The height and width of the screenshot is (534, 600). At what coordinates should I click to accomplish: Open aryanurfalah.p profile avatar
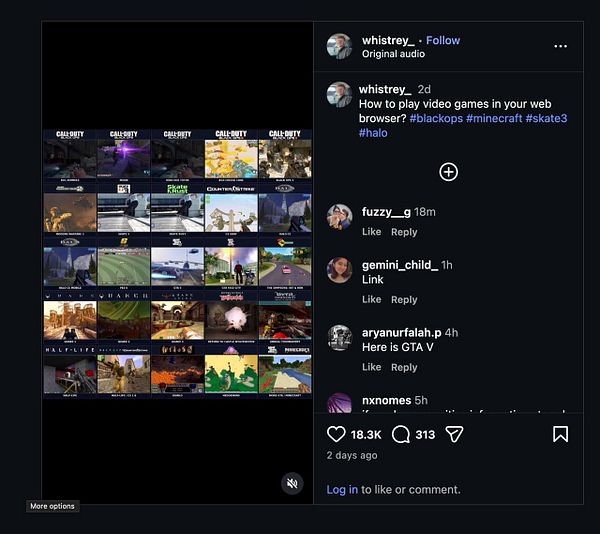coord(339,338)
